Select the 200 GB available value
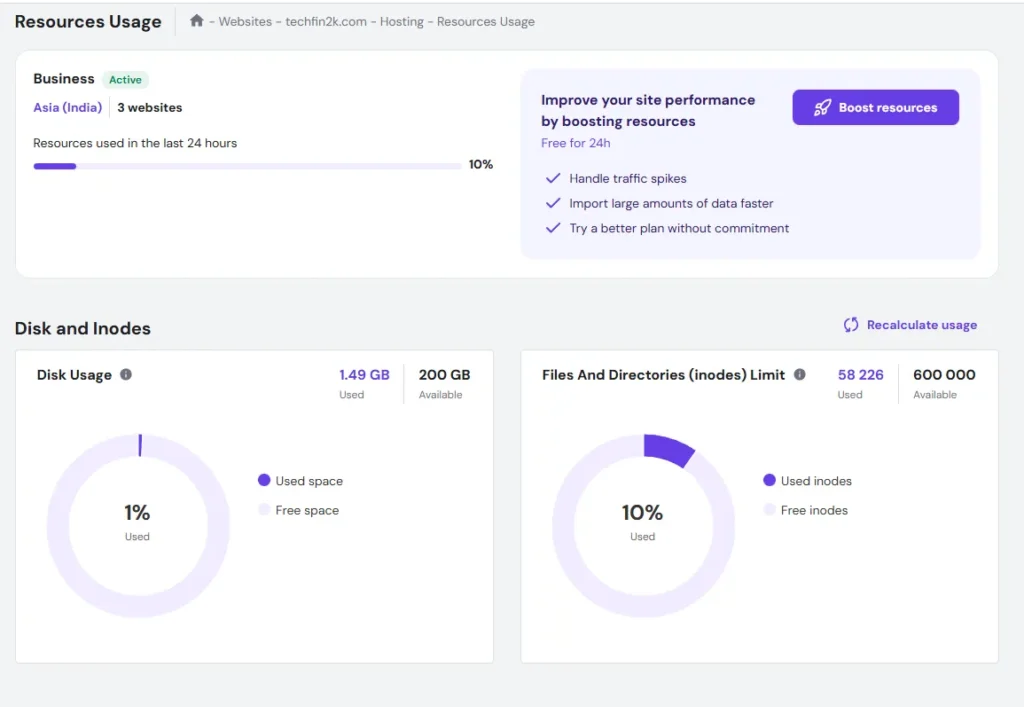Image resolution: width=1024 pixels, height=707 pixels. [x=444, y=375]
